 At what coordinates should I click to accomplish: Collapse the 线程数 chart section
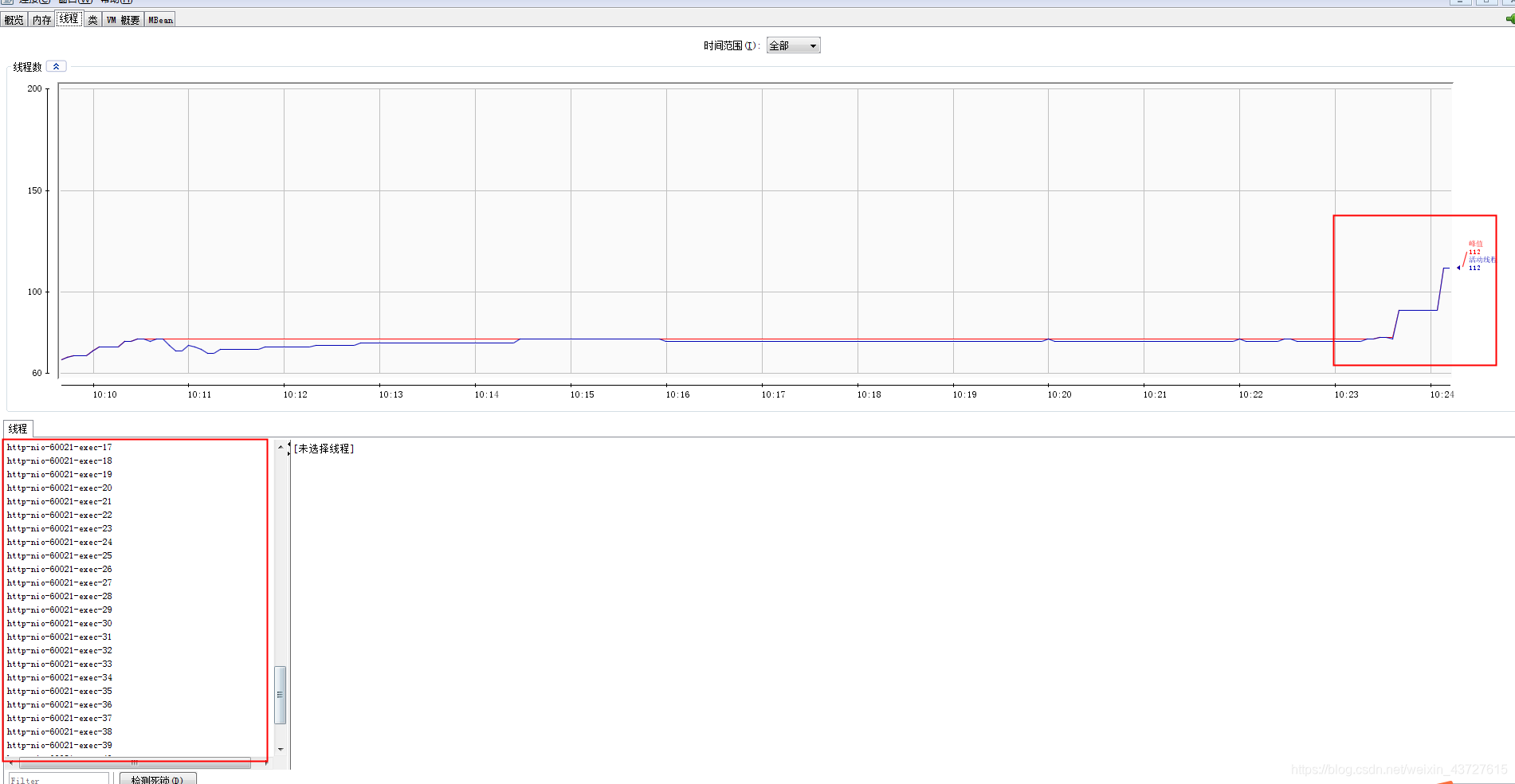56,66
